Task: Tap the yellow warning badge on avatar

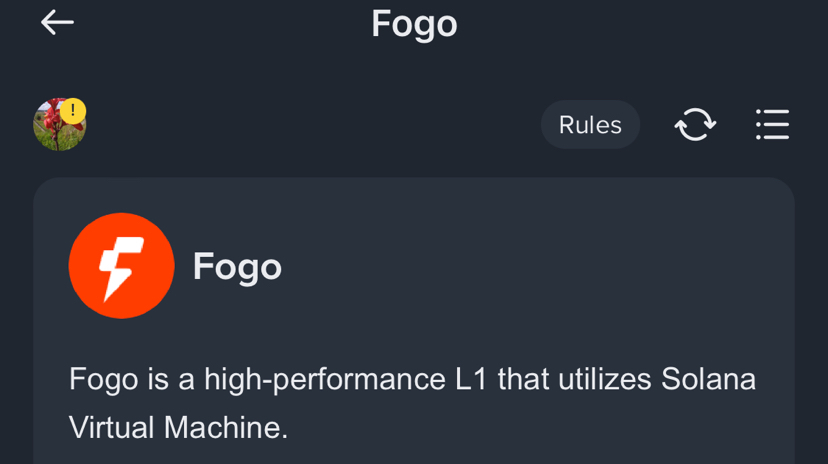Action: [x=73, y=111]
